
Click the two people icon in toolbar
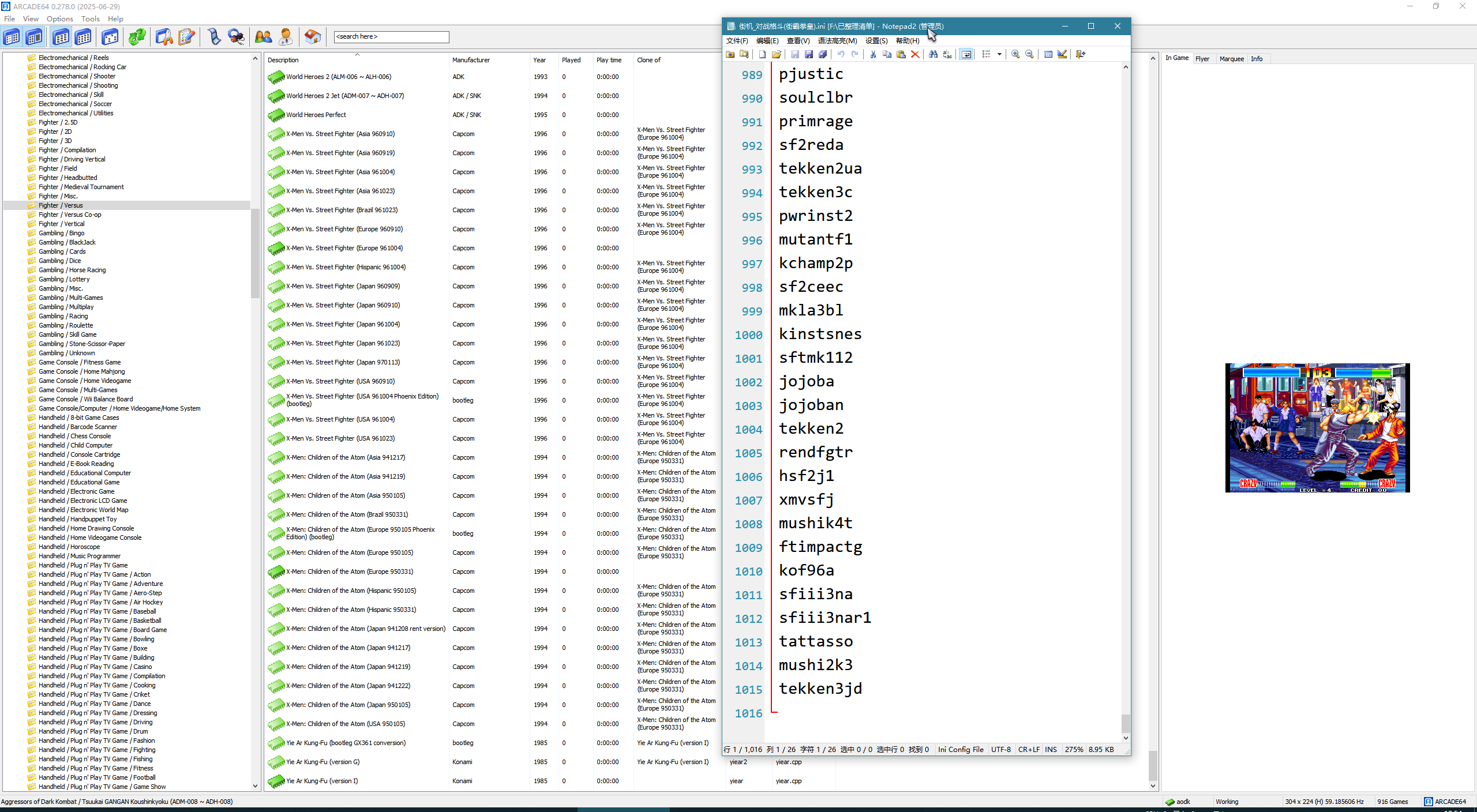pos(263,37)
